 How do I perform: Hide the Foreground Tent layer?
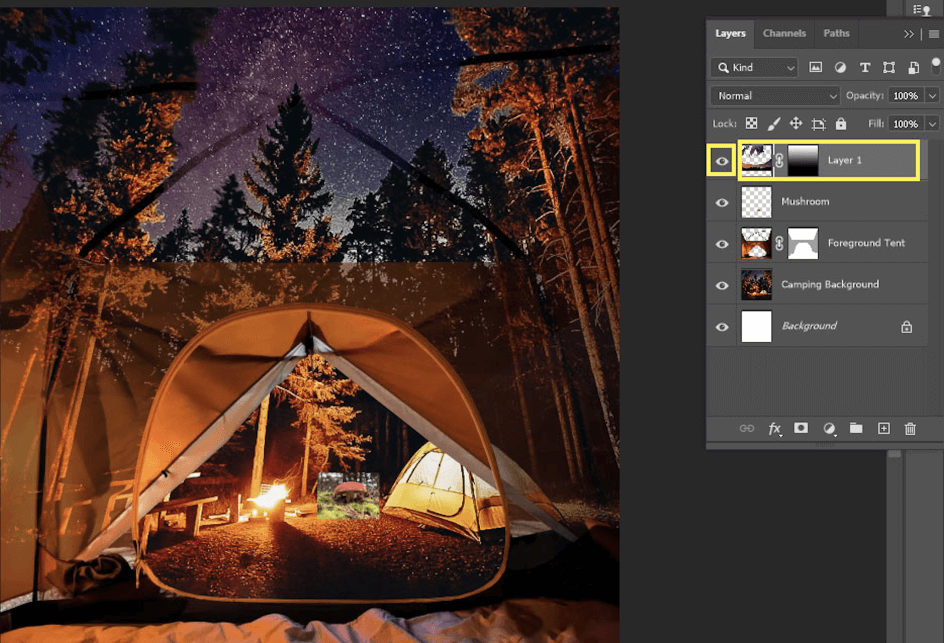coord(722,244)
